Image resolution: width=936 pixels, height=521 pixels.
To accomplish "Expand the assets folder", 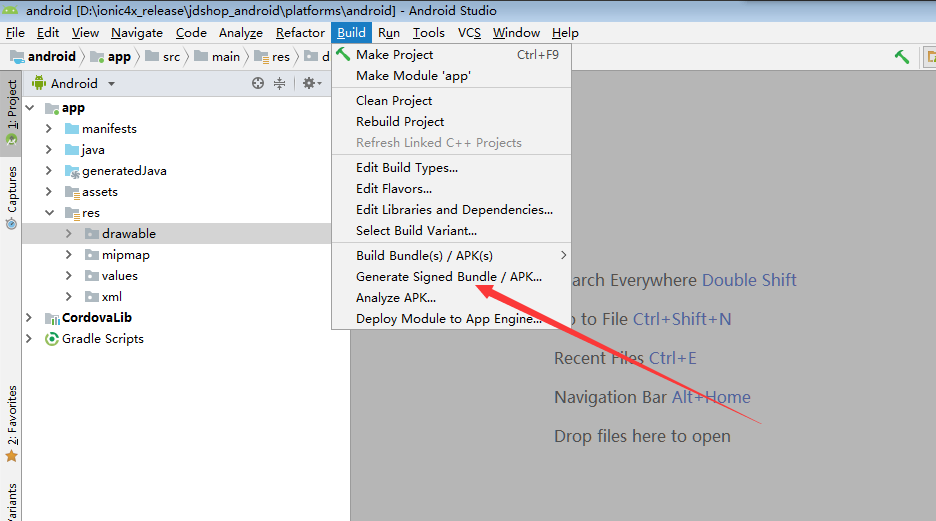I will click(49, 192).
